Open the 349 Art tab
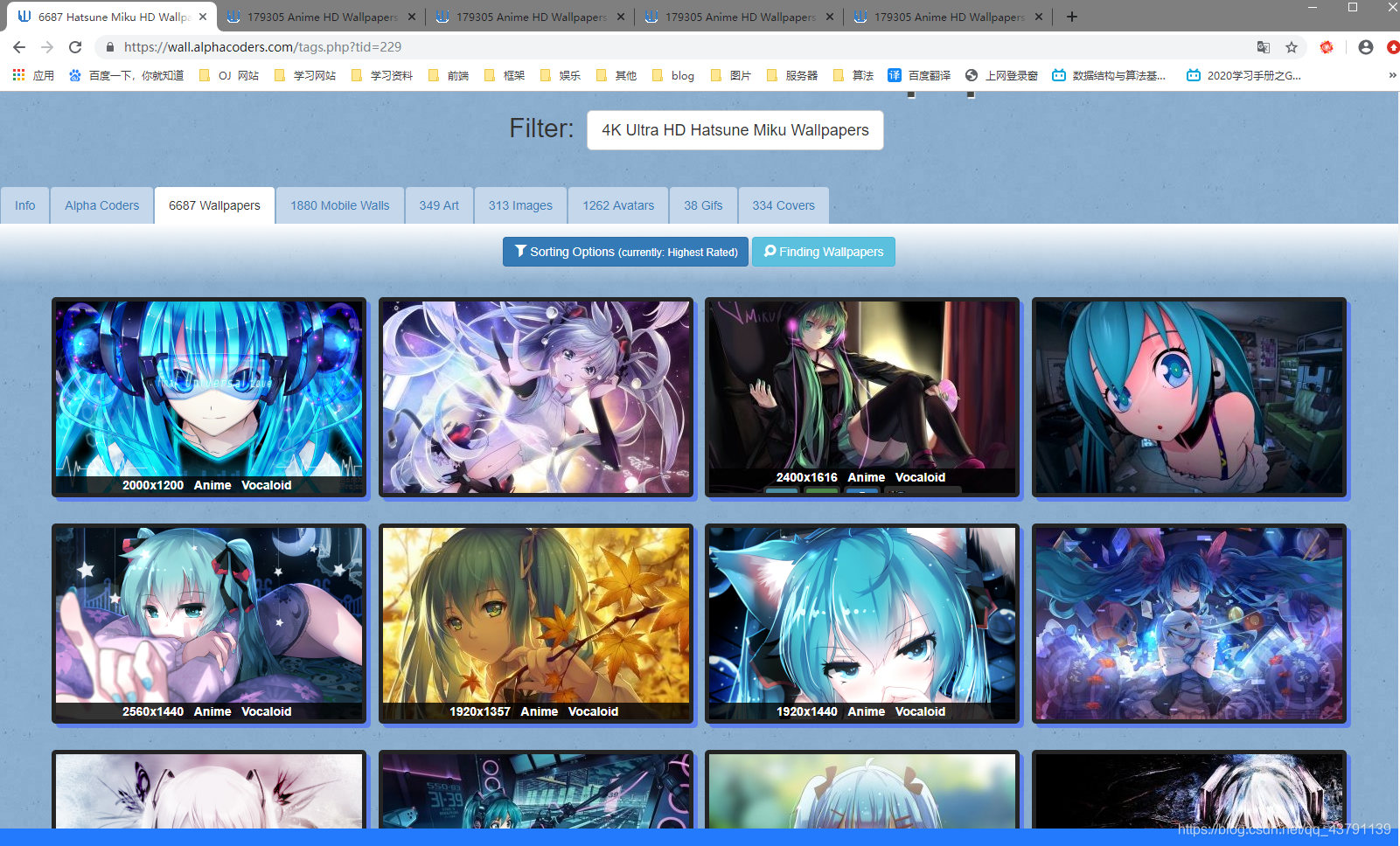Viewport: 1400px width, 846px height. click(x=439, y=205)
